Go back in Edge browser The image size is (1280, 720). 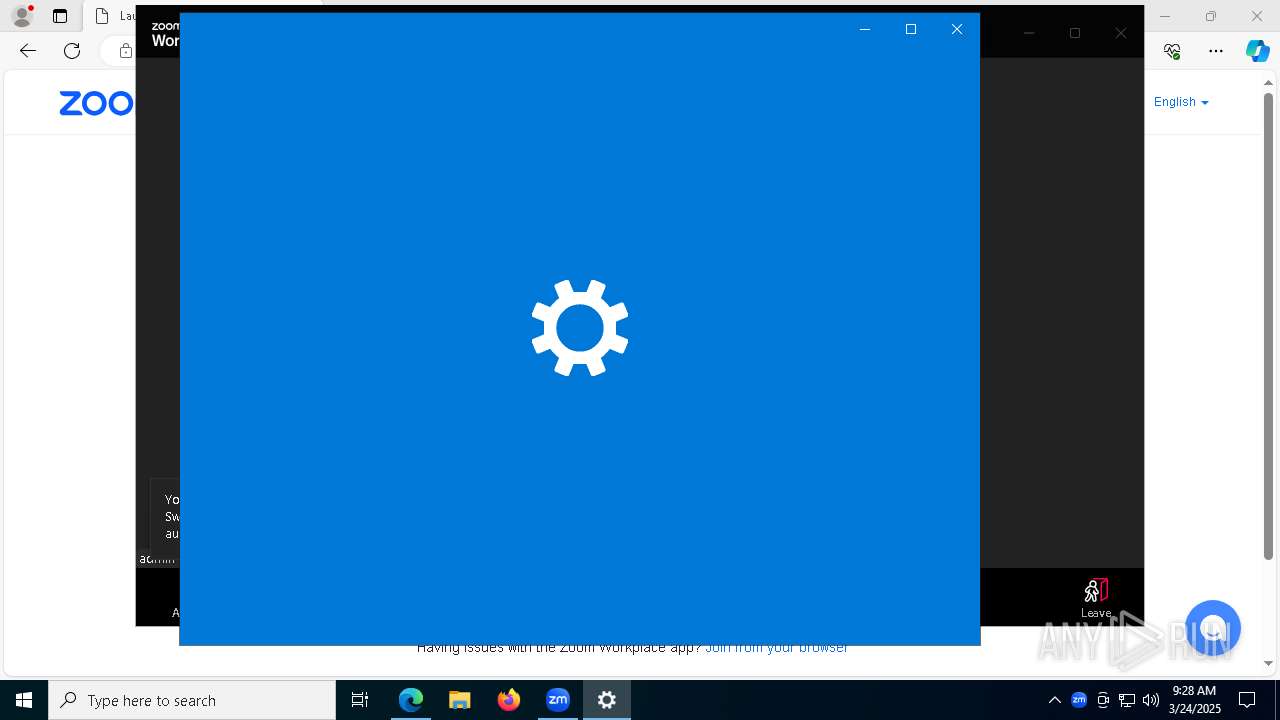28,51
